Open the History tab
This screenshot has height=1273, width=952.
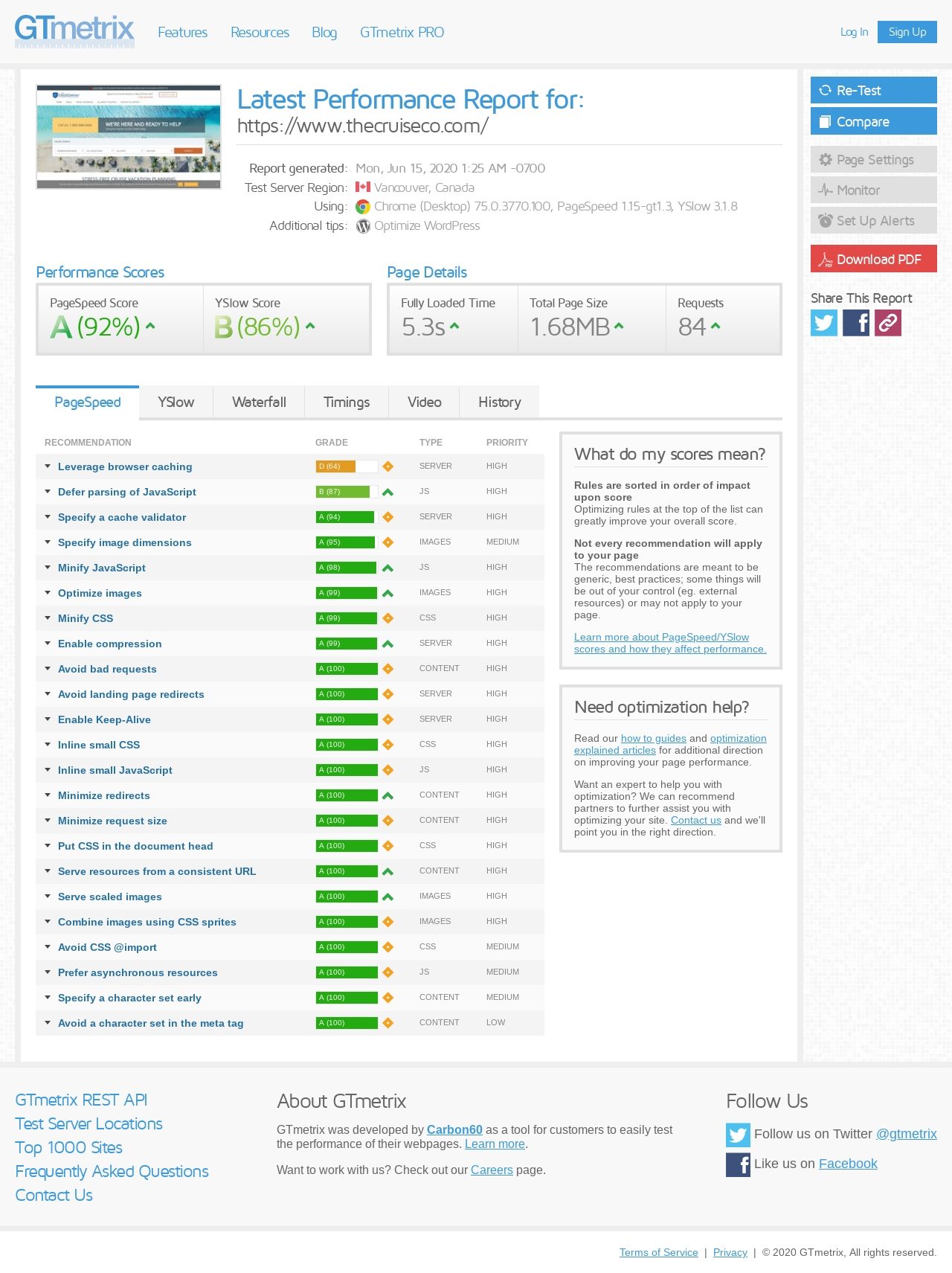coord(500,402)
